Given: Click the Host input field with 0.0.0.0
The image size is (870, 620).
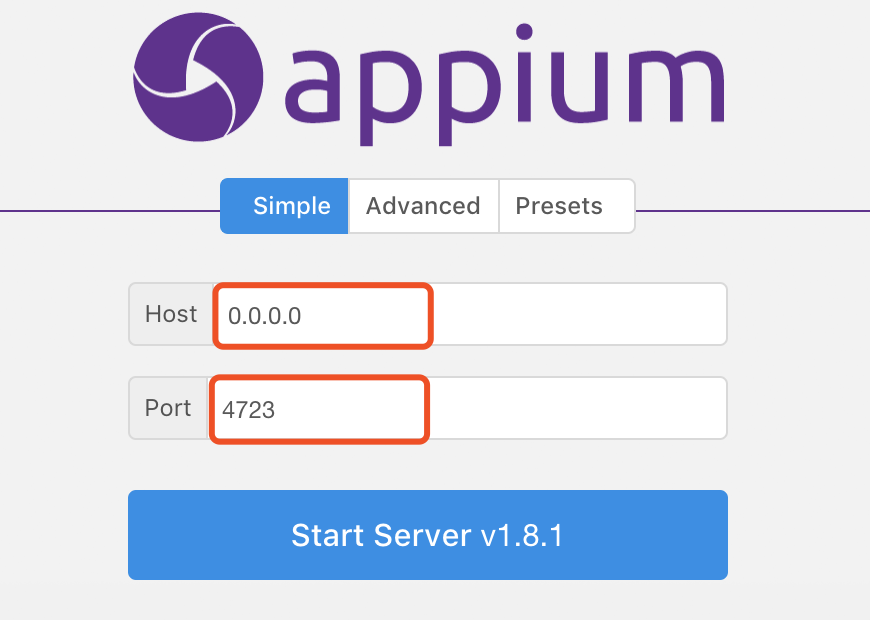Looking at the screenshot, I should [x=470, y=314].
